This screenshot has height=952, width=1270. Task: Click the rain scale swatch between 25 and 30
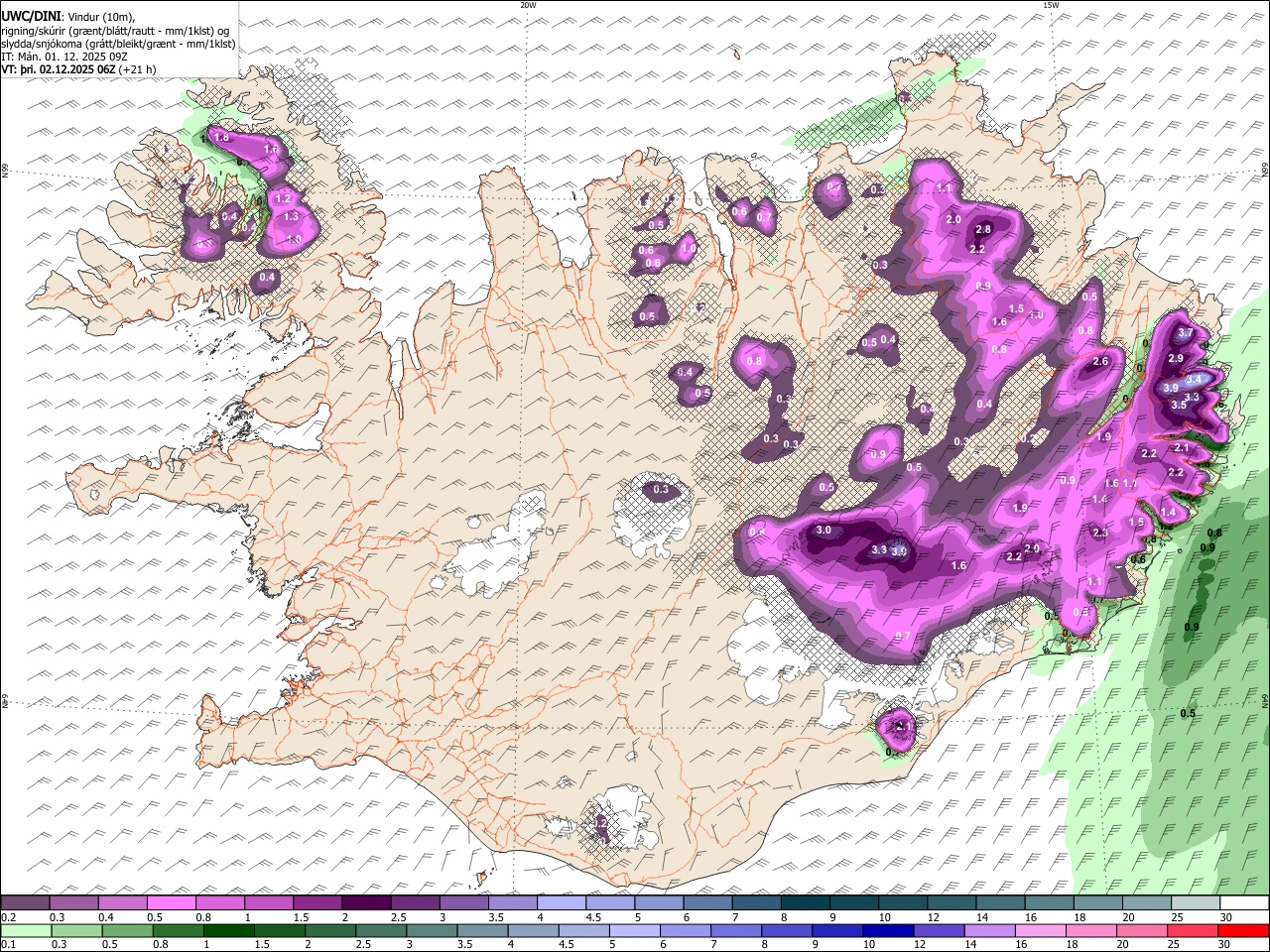[x=1194, y=931]
